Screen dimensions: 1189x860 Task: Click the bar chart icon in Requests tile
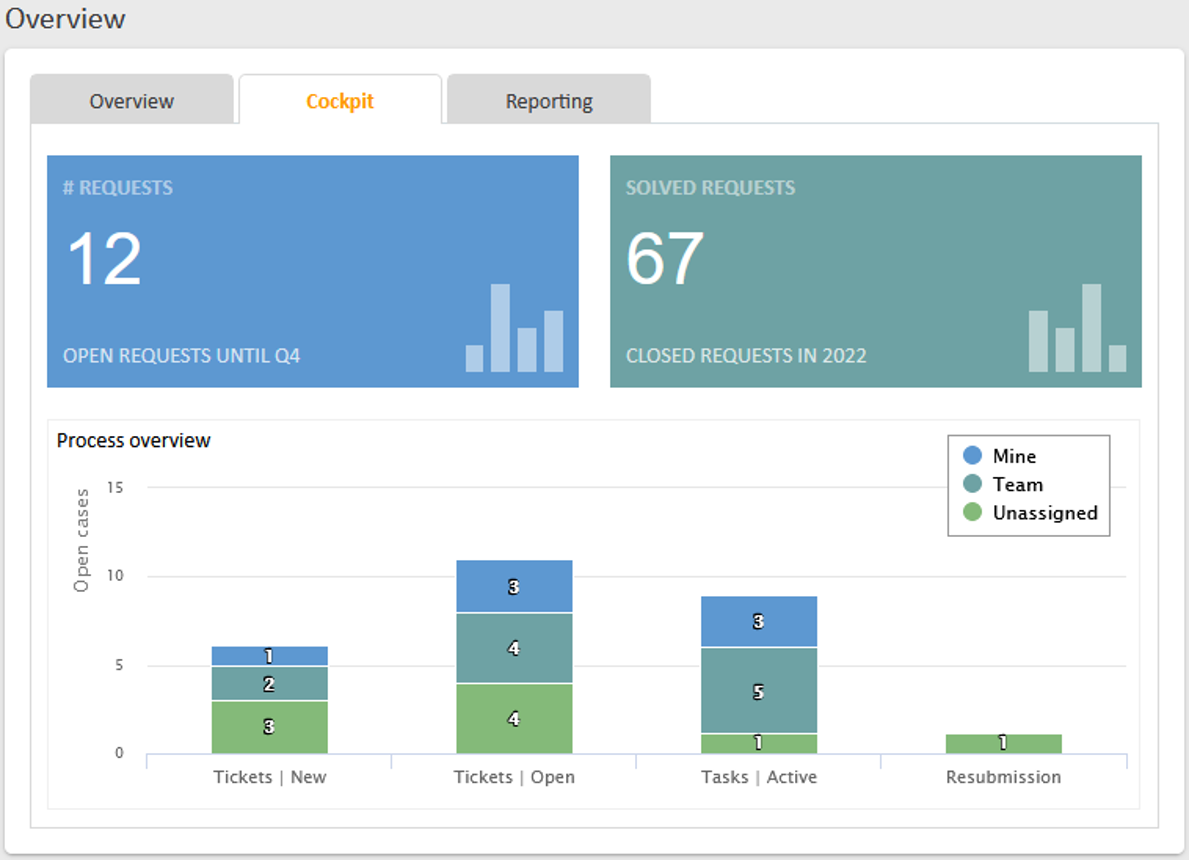[514, 328]
